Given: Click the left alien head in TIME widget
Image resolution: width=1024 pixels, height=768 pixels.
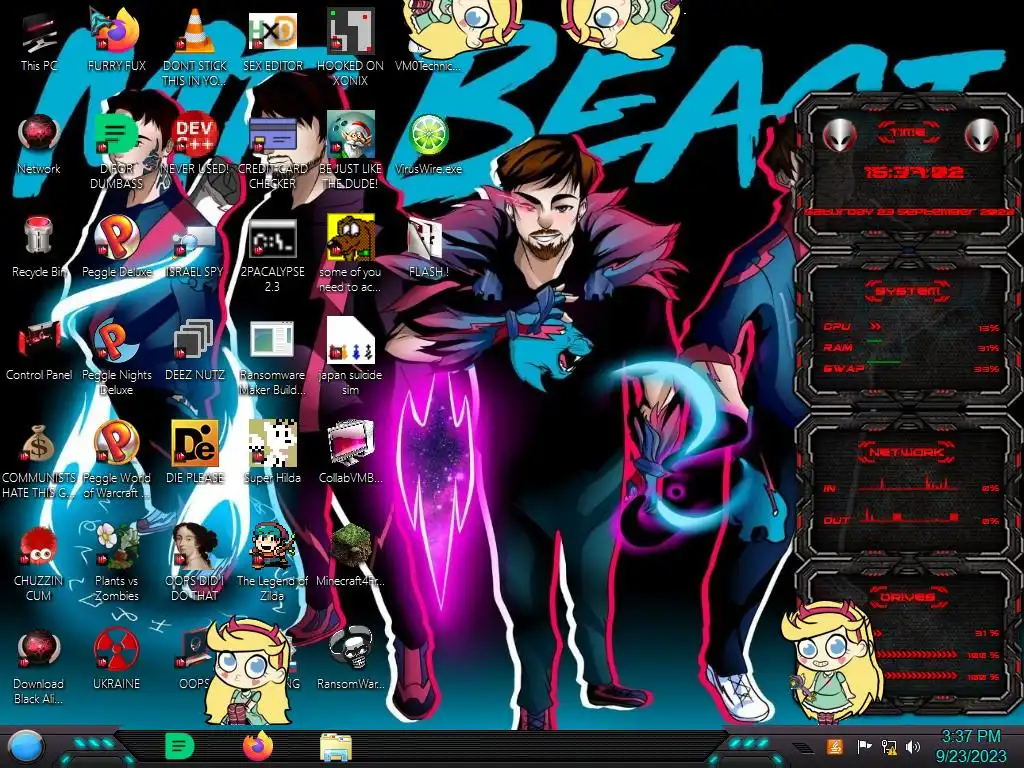Looking at the screenshot, I should (x=839, y=136).
